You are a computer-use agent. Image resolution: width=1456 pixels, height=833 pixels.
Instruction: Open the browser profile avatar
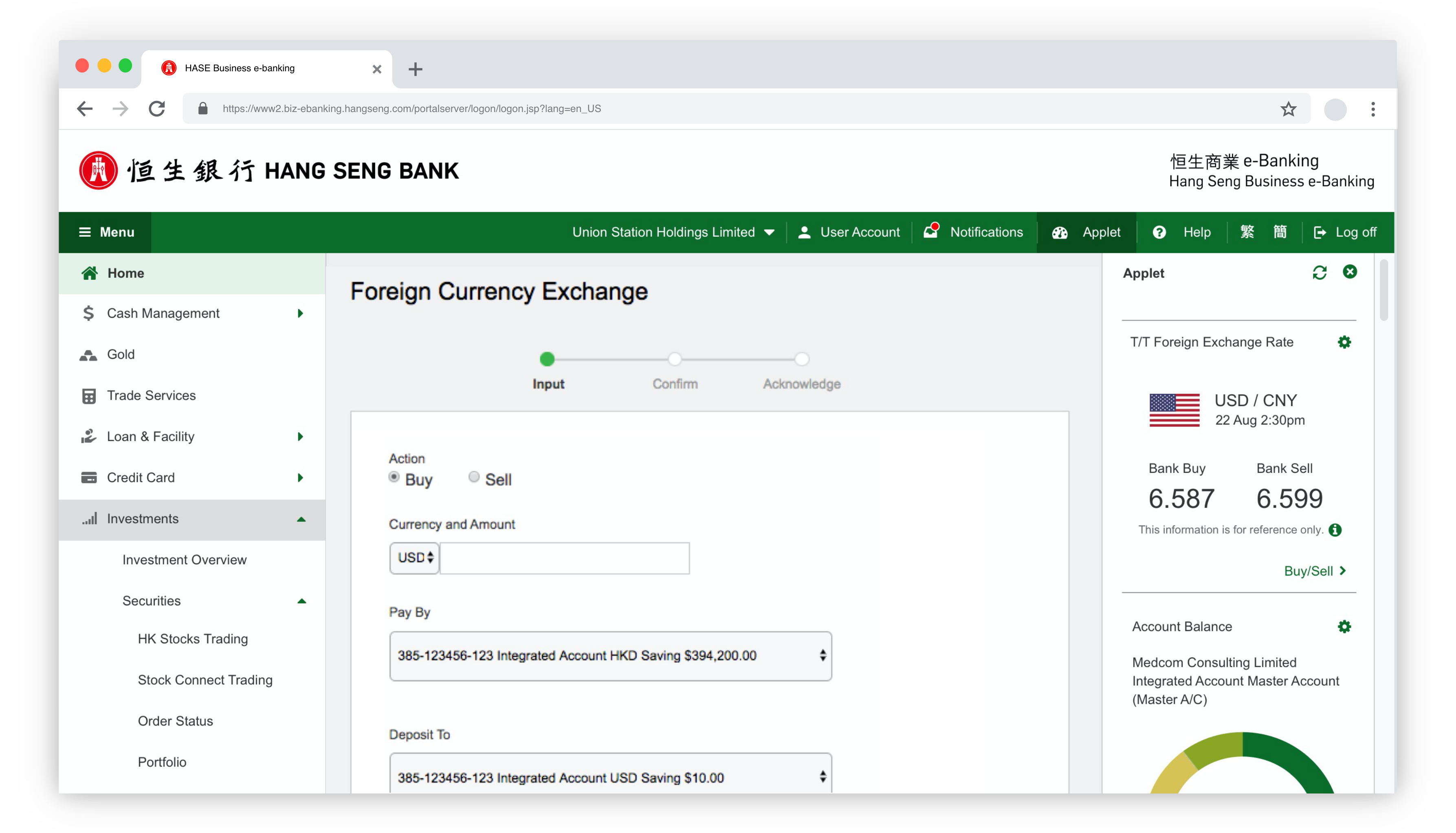(x=1335, y=109)
